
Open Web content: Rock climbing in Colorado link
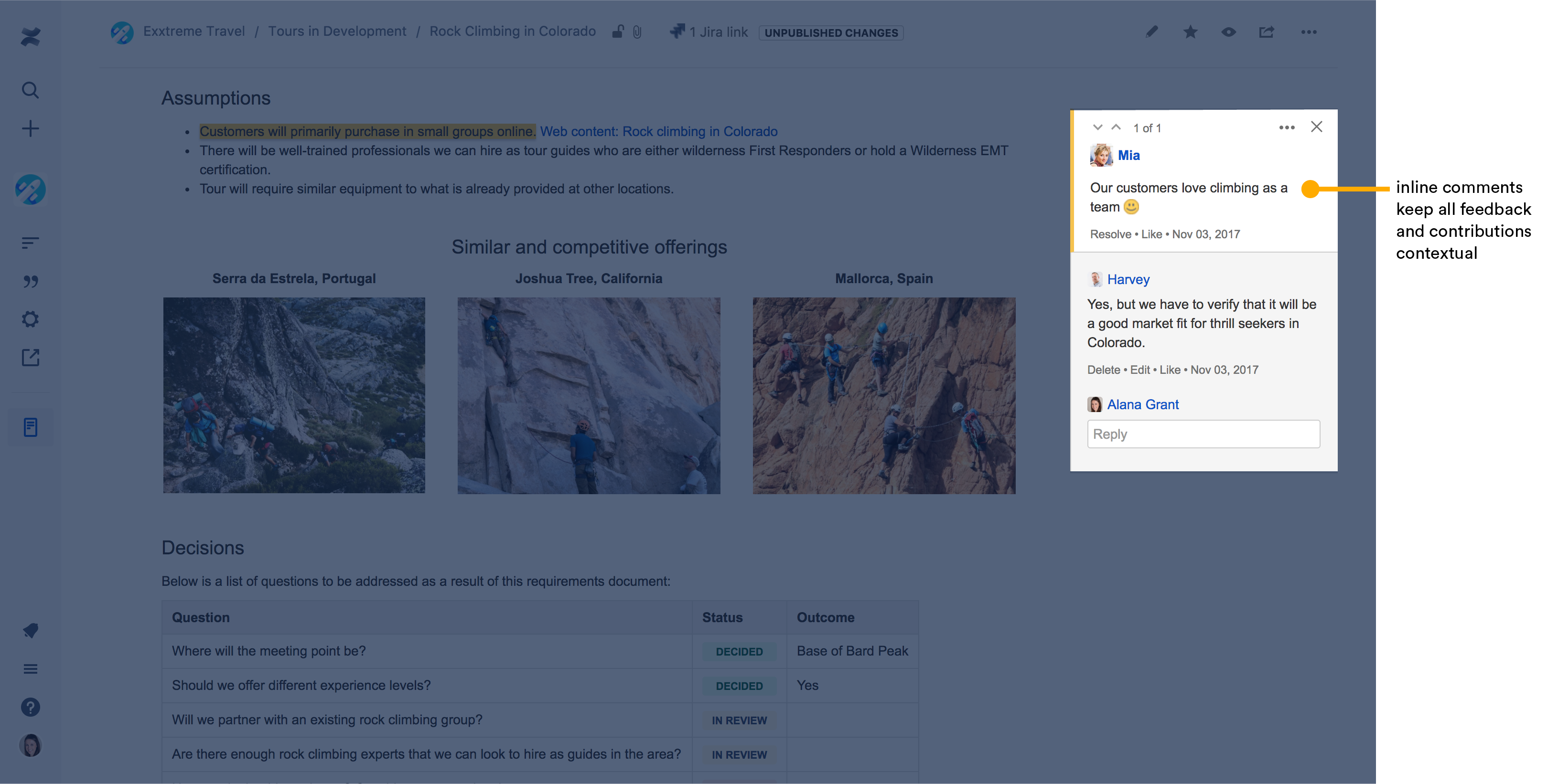coord(659,131)
